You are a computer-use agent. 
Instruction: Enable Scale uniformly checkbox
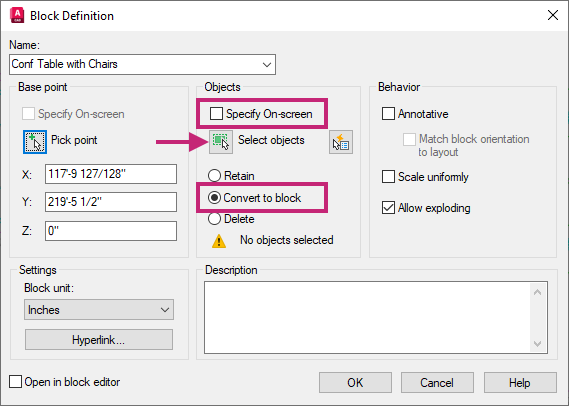pos(388,177)
